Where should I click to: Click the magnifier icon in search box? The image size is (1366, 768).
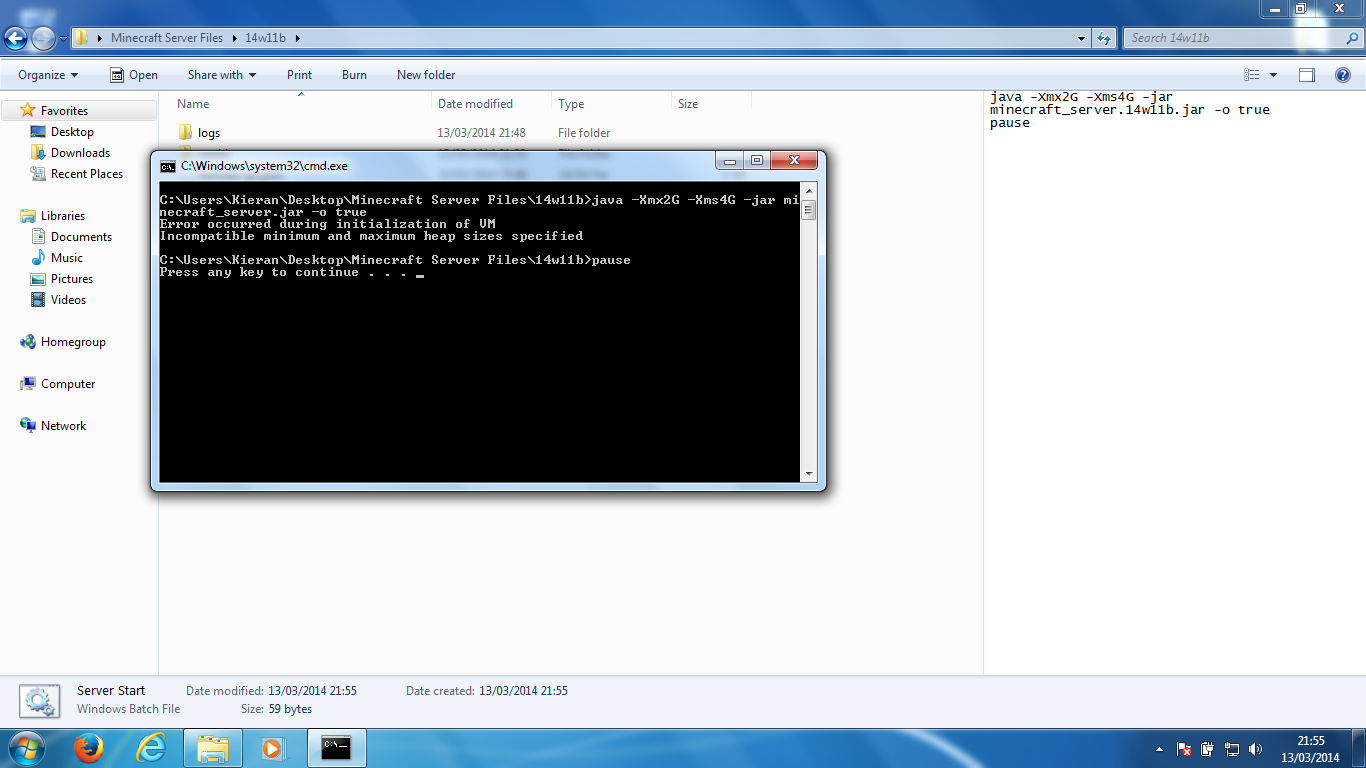tap(1350, 38)
